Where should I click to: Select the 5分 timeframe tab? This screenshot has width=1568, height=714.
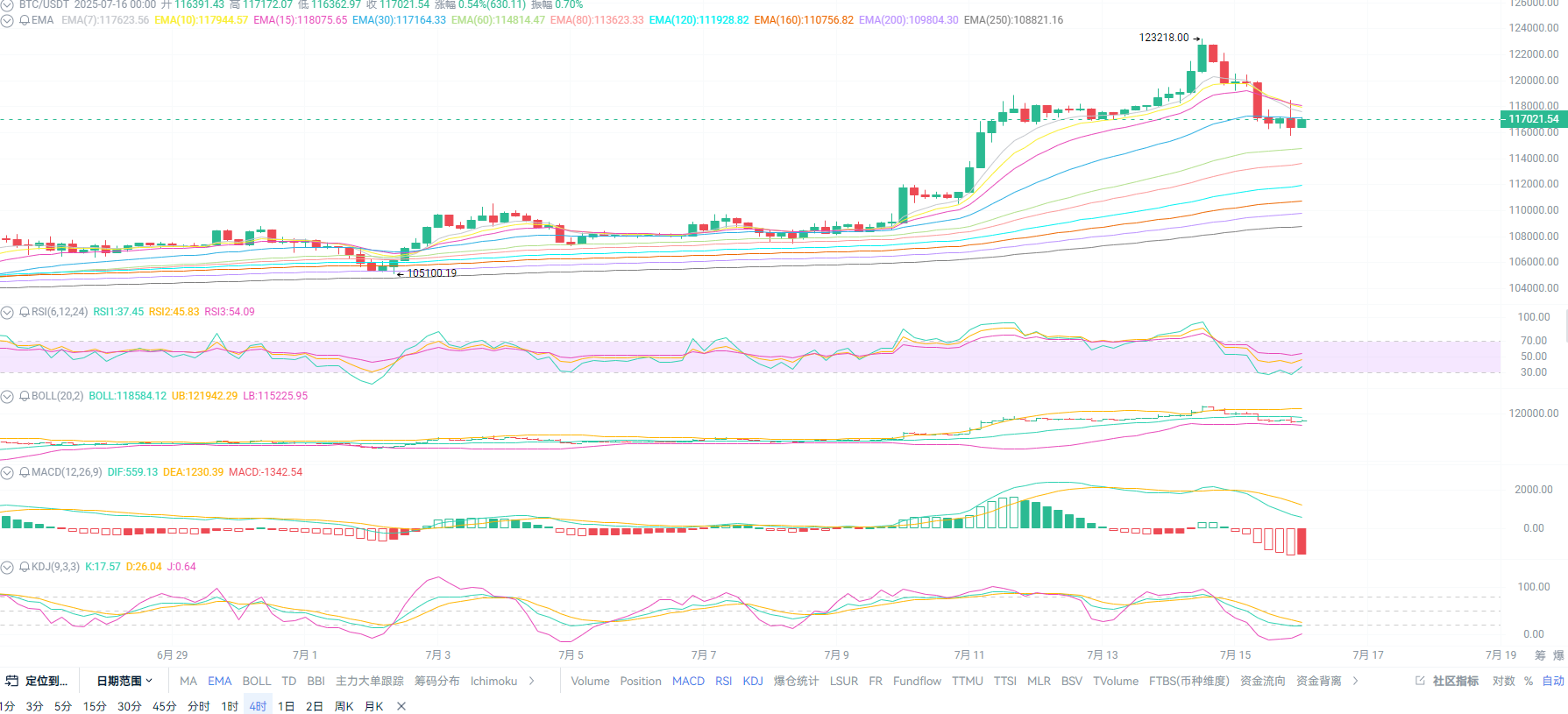63,706
